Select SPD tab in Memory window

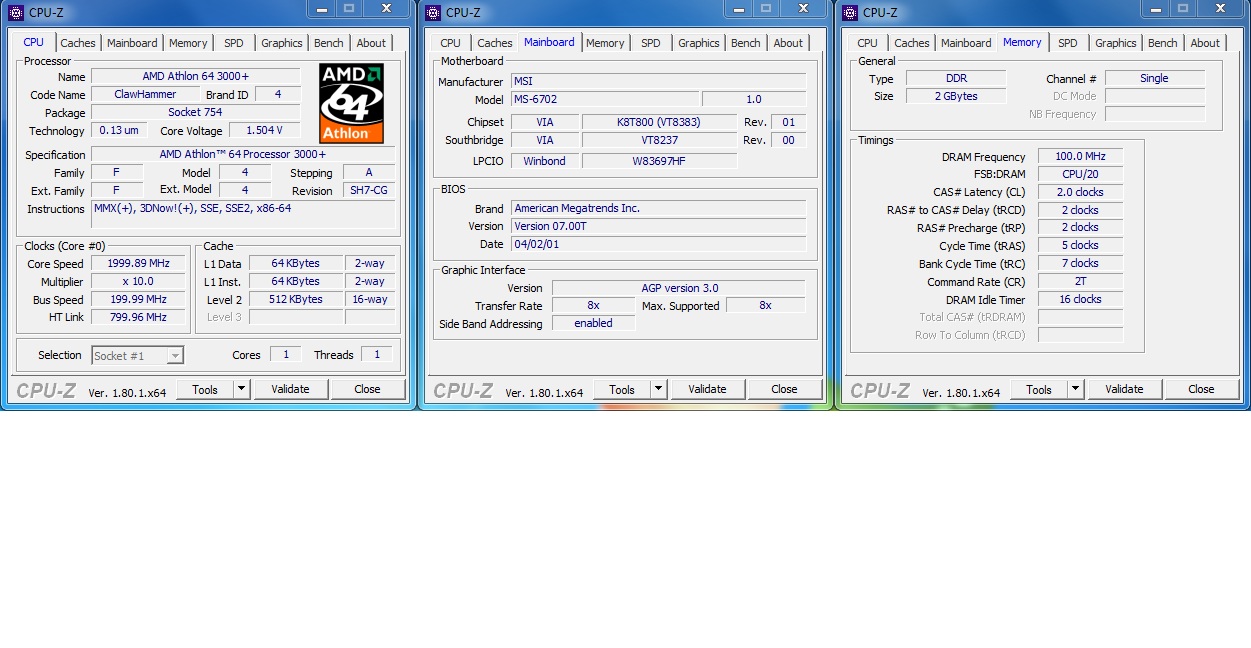(x=1067, y=43)
